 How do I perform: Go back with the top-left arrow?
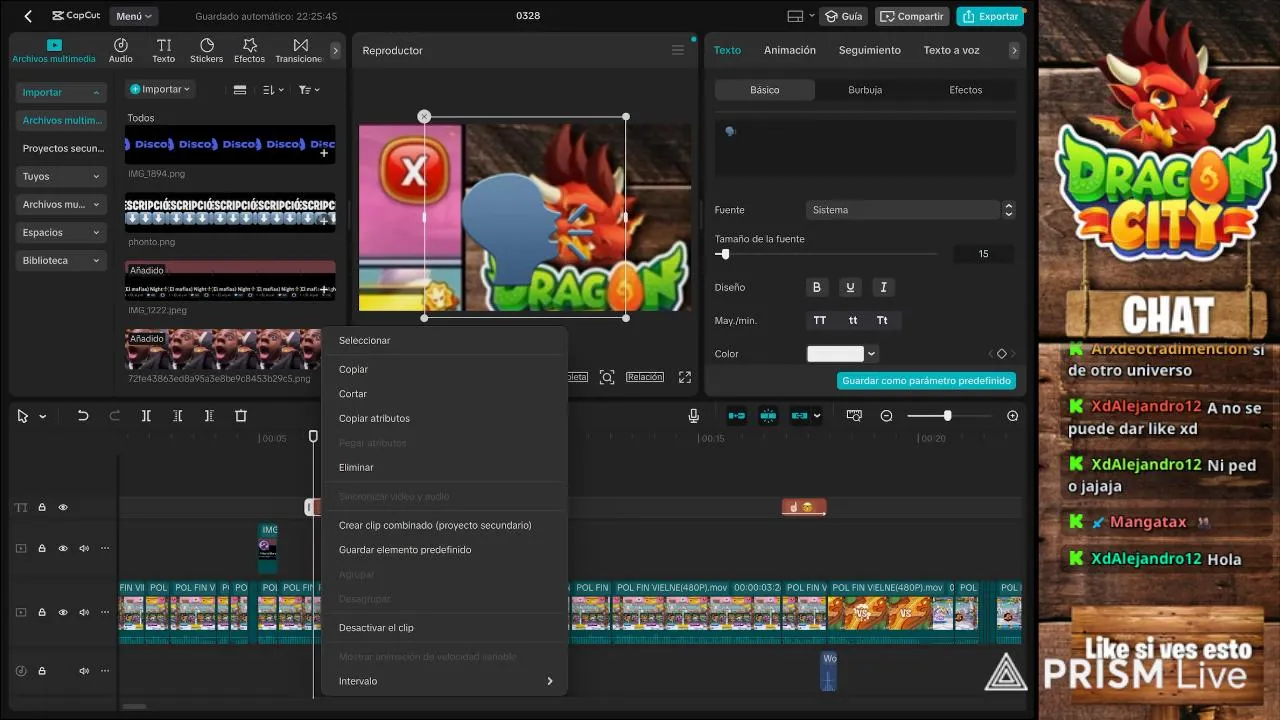click(x=28, y=16)
